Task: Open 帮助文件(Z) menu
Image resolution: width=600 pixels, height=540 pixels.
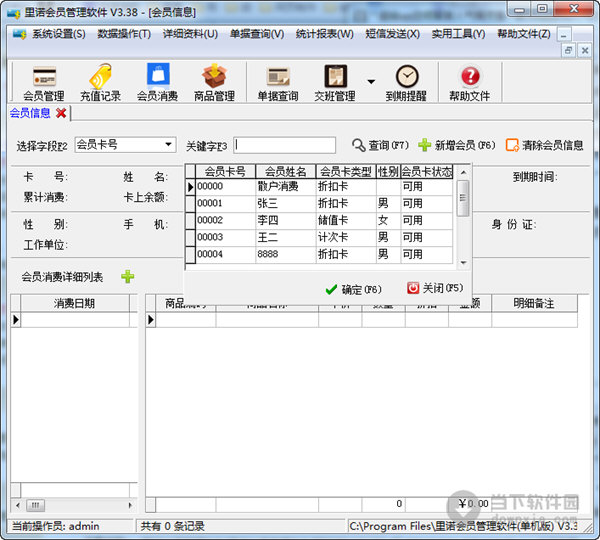Action: pos(524,34)
